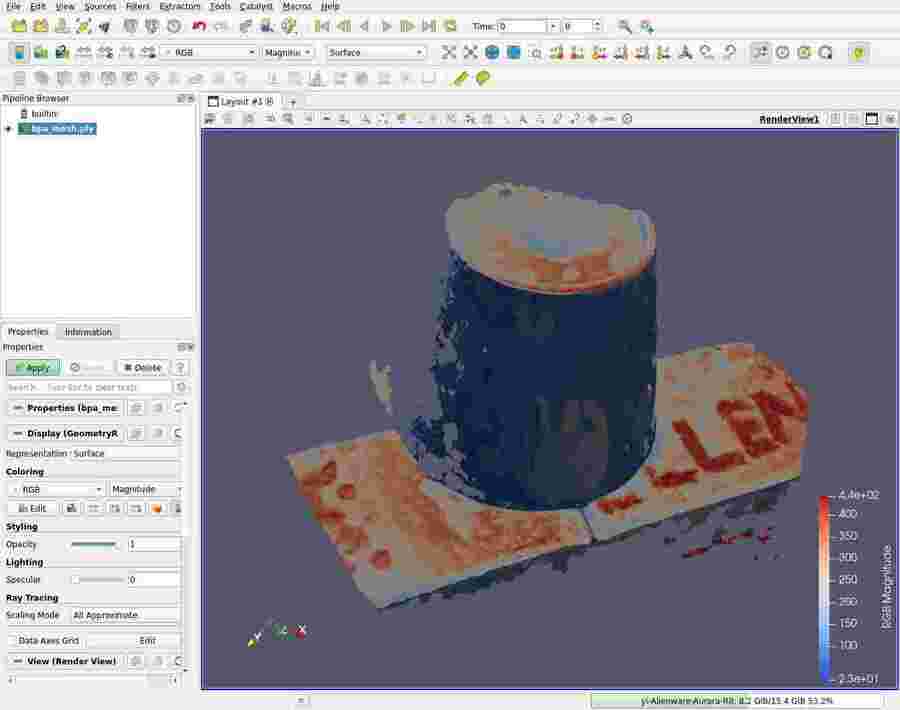
Task: Click the help question mark in Properties
Action: click(x=181, y=367)
